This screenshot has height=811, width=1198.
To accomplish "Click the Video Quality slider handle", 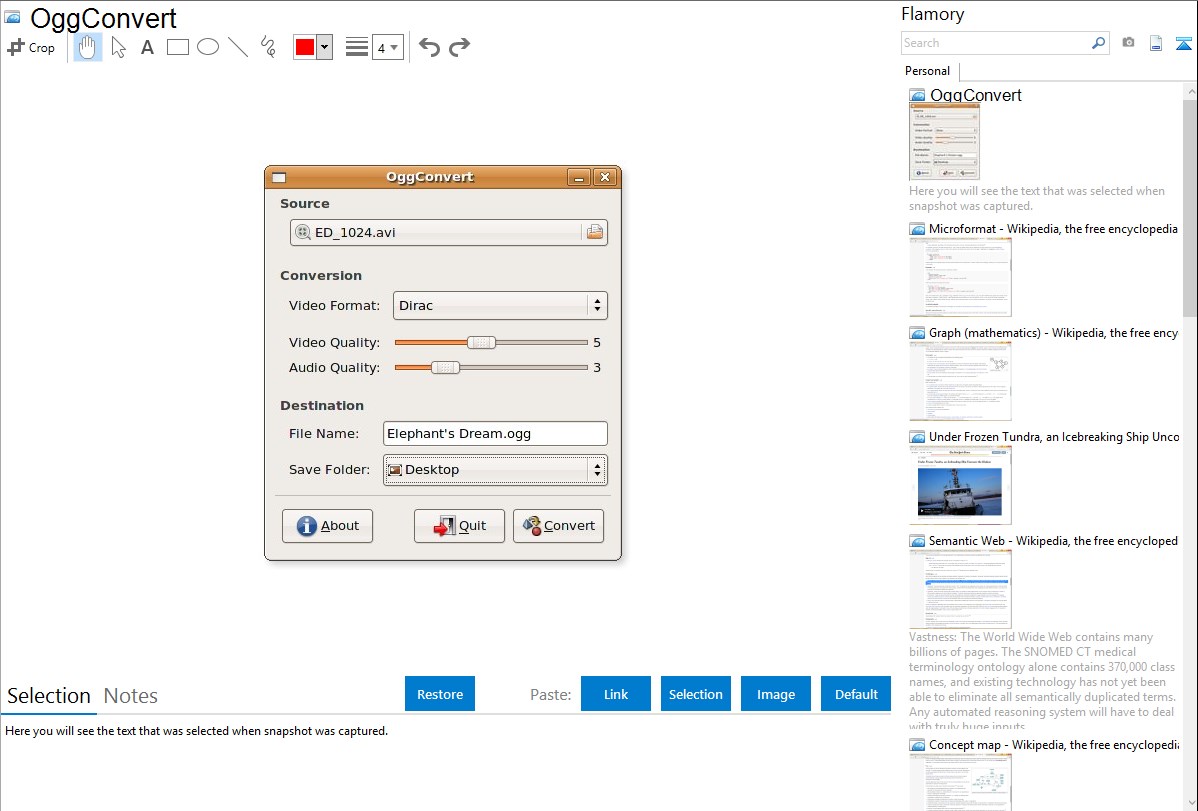I will click(481, 342).
